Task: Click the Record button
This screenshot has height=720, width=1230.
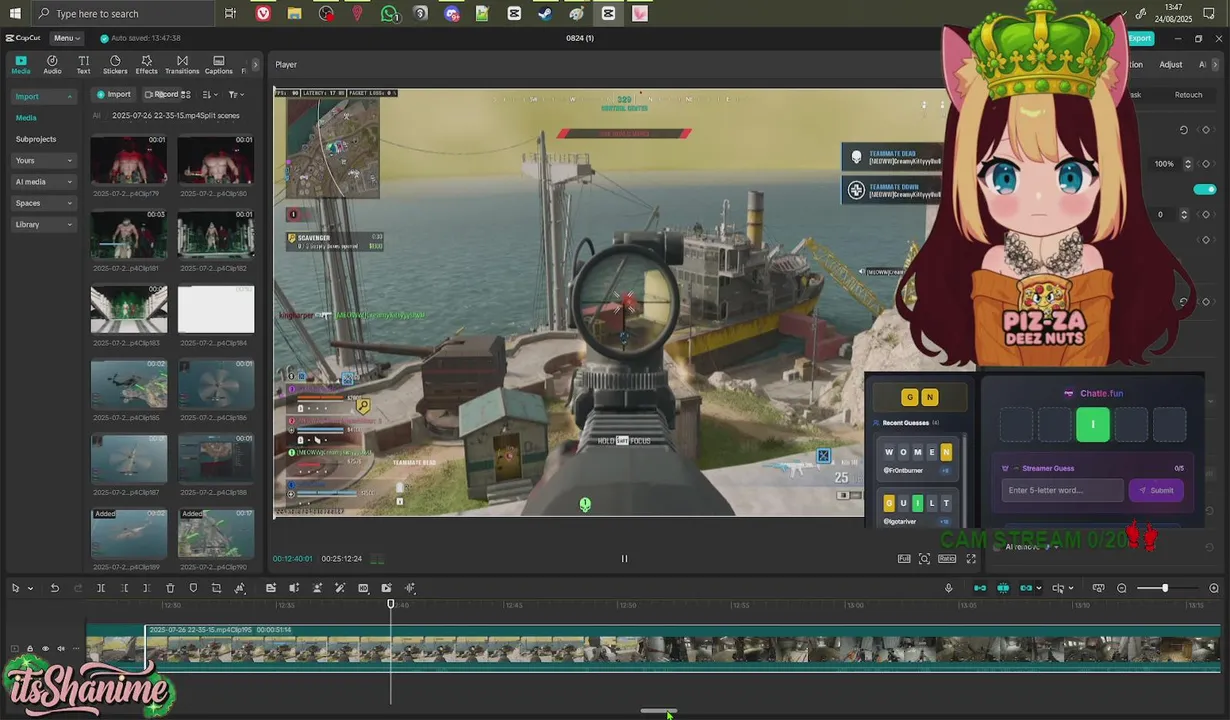Action: [160, 94]
